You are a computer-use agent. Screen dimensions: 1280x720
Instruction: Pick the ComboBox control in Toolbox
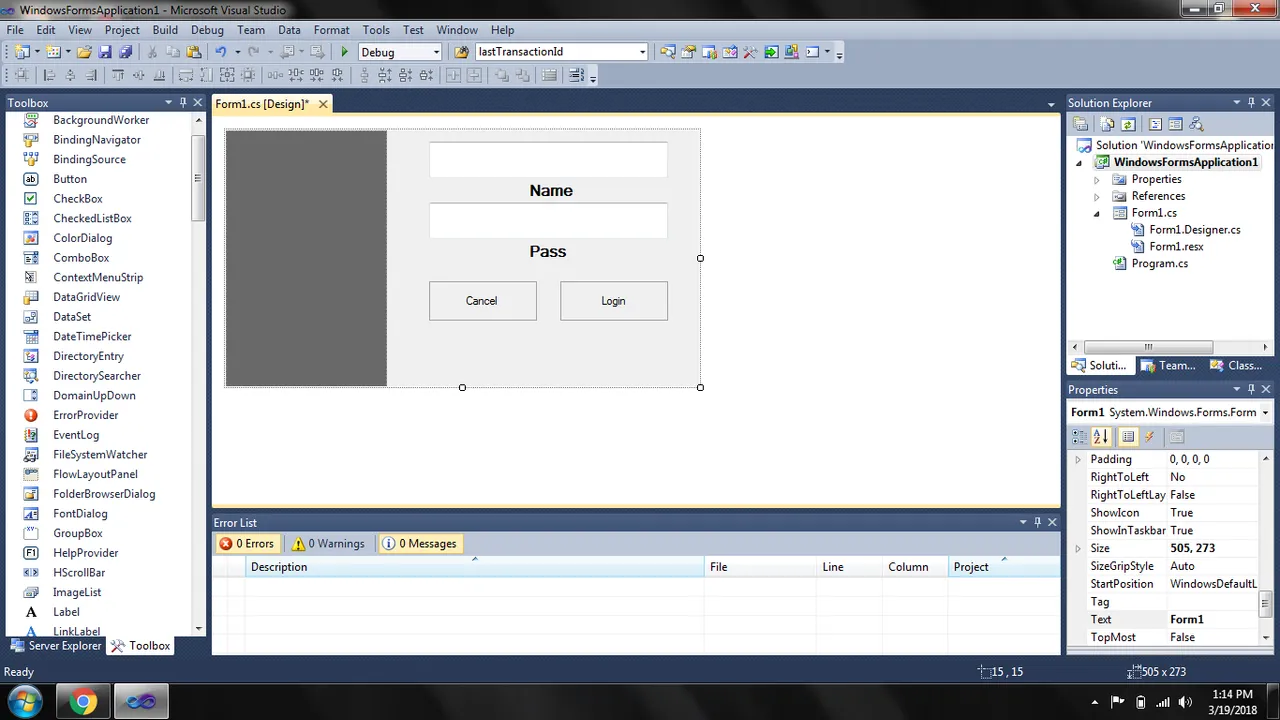coord(81,258)
